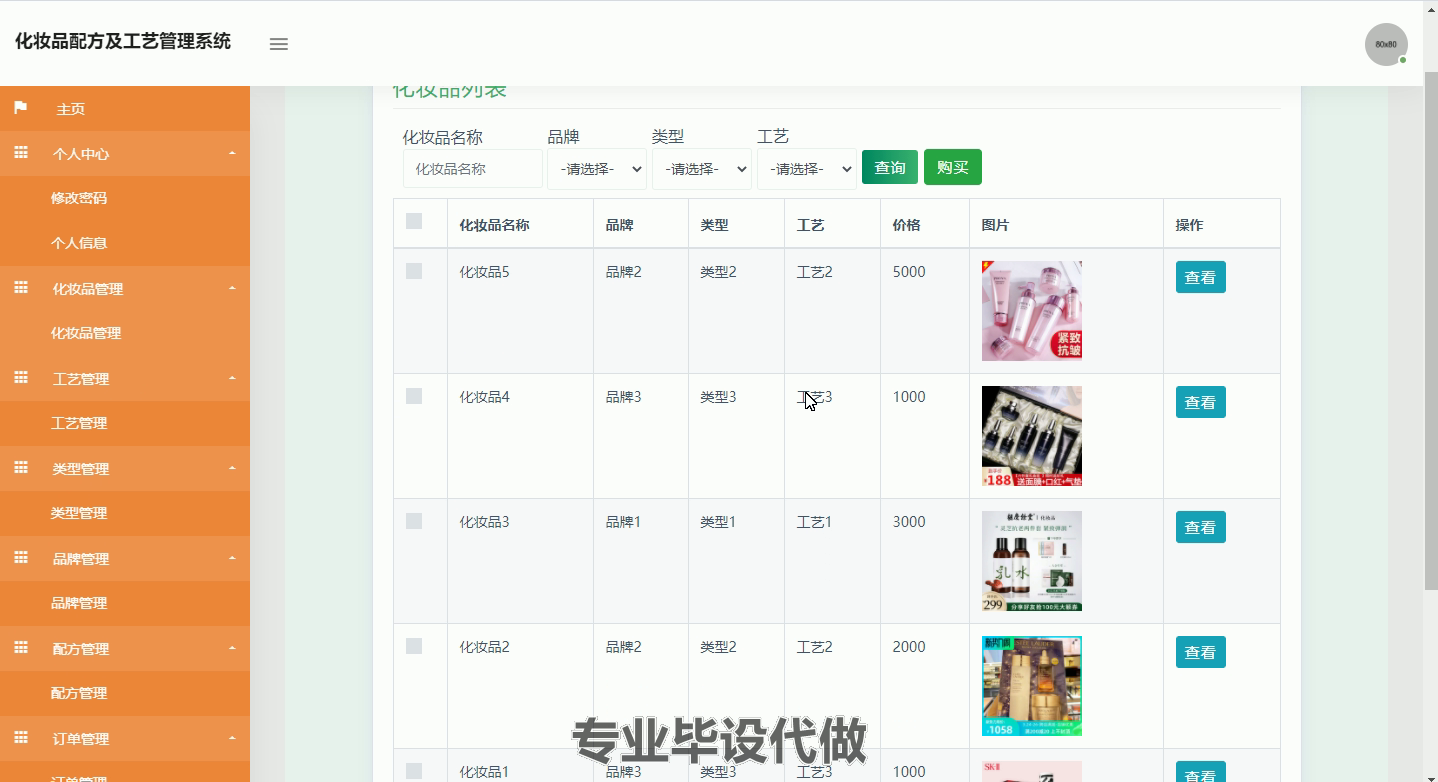Click the 工艺2 cell in 化妆品5 row

[x=814, y=272]
